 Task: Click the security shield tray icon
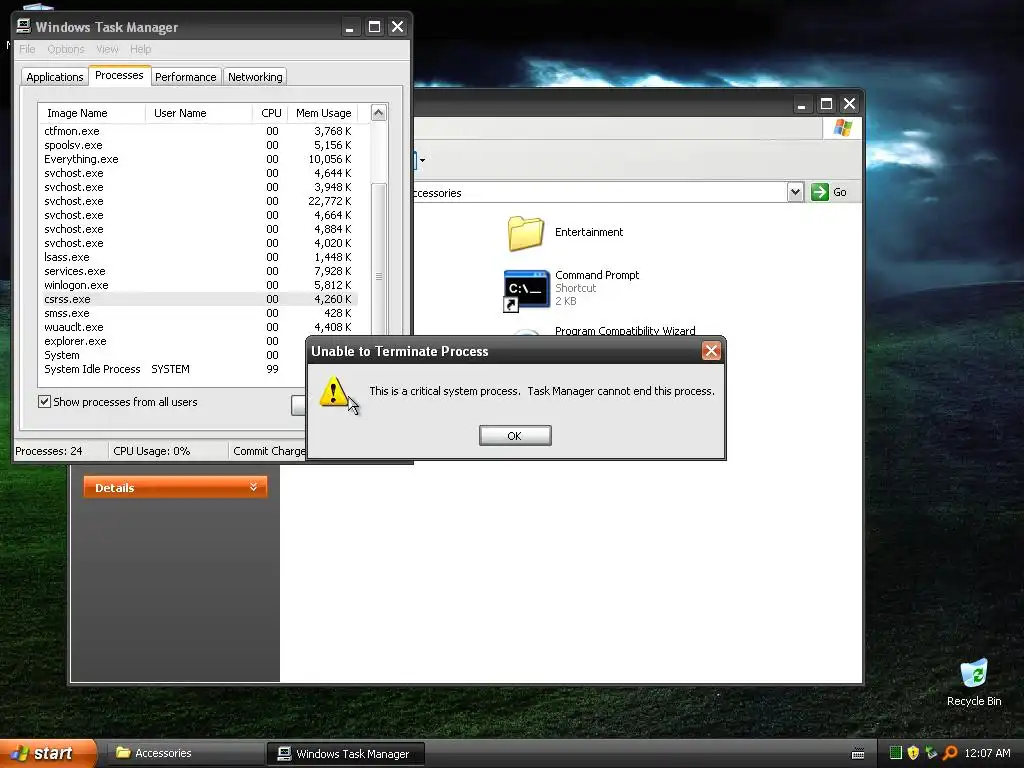(x=913, y=753)
